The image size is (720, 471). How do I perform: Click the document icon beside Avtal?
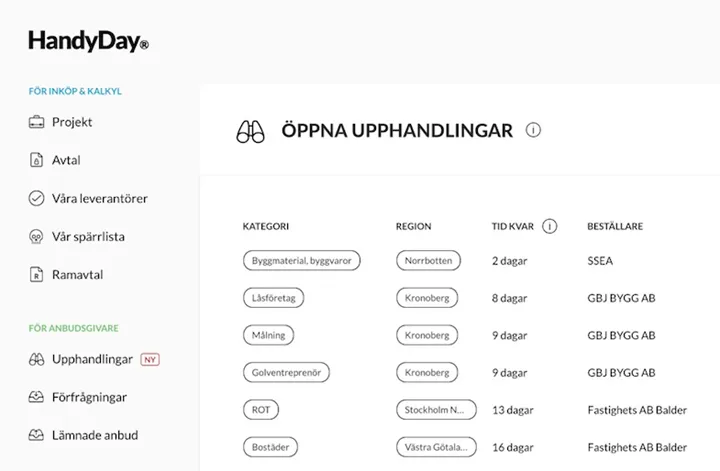click(36, 160)
